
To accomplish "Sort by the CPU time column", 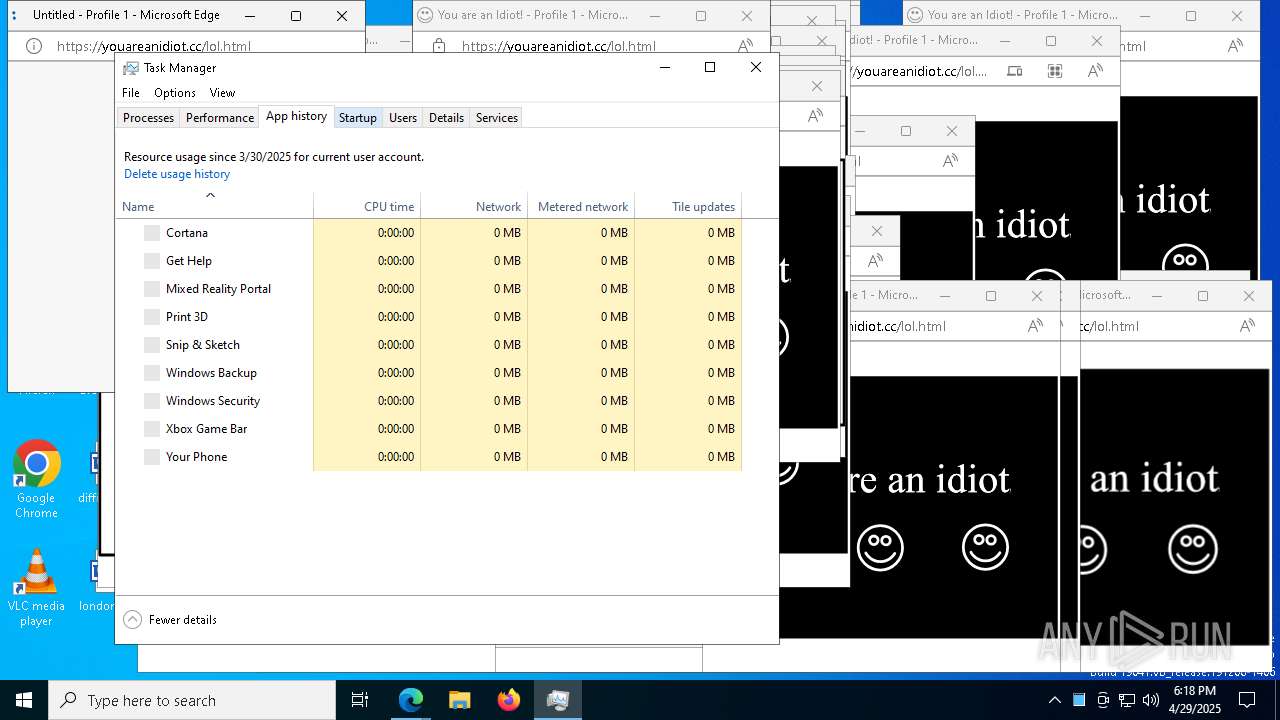I will (367, 206).
